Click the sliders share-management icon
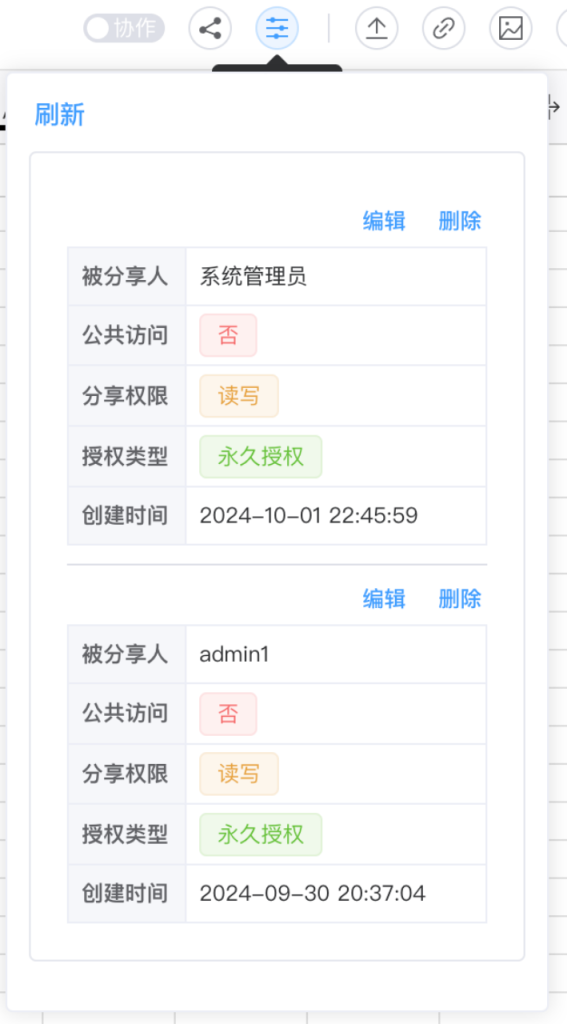567x1024 pixels. coord(277,29)
